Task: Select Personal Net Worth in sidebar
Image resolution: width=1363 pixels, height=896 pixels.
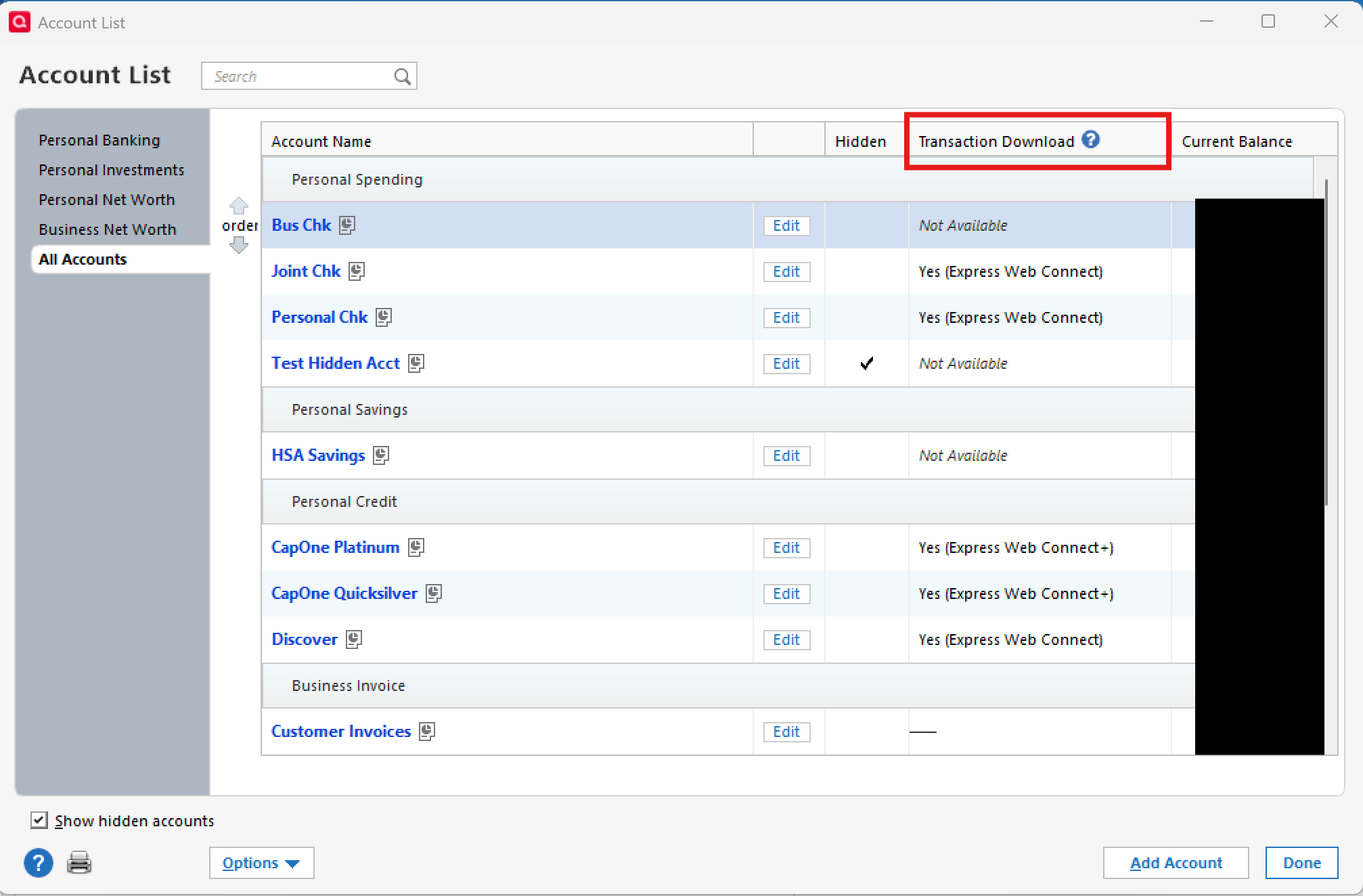Action: pyautogui.click(x=107, y=200)
